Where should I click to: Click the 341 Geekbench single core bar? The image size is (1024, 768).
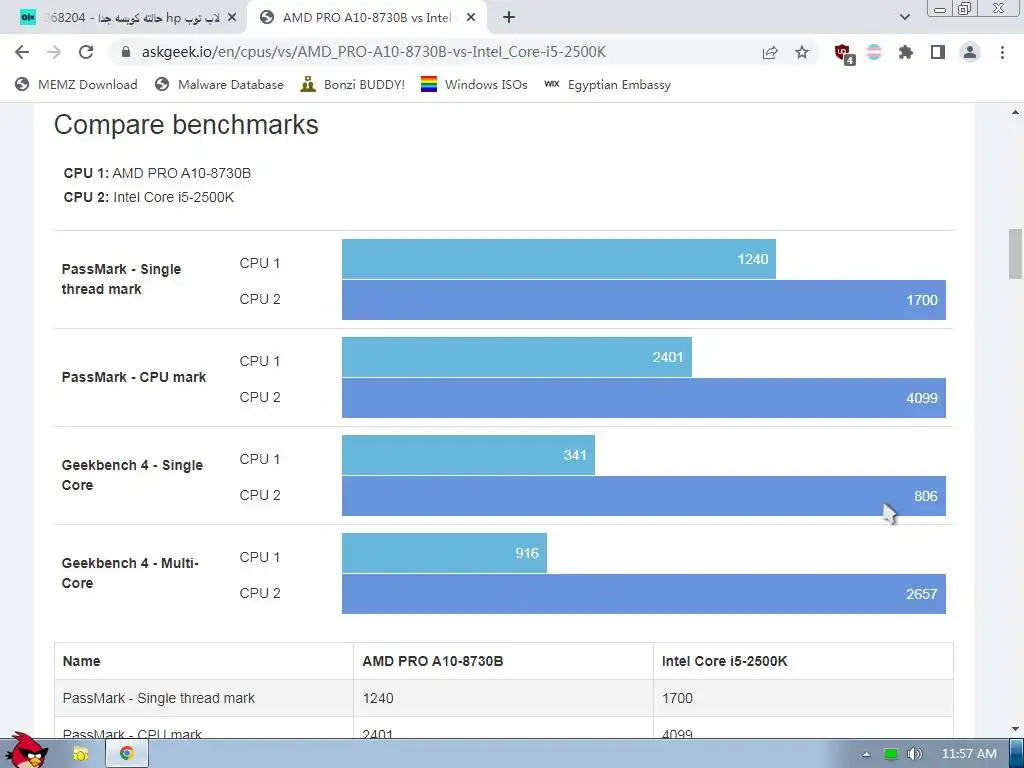pos(468,455)
